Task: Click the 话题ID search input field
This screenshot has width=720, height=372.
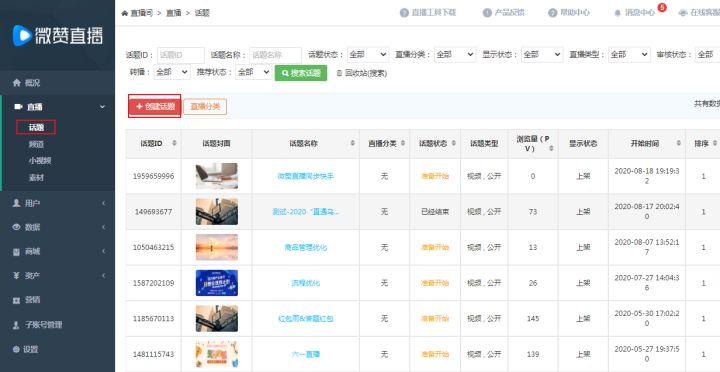Action: [x=181, y=55]
